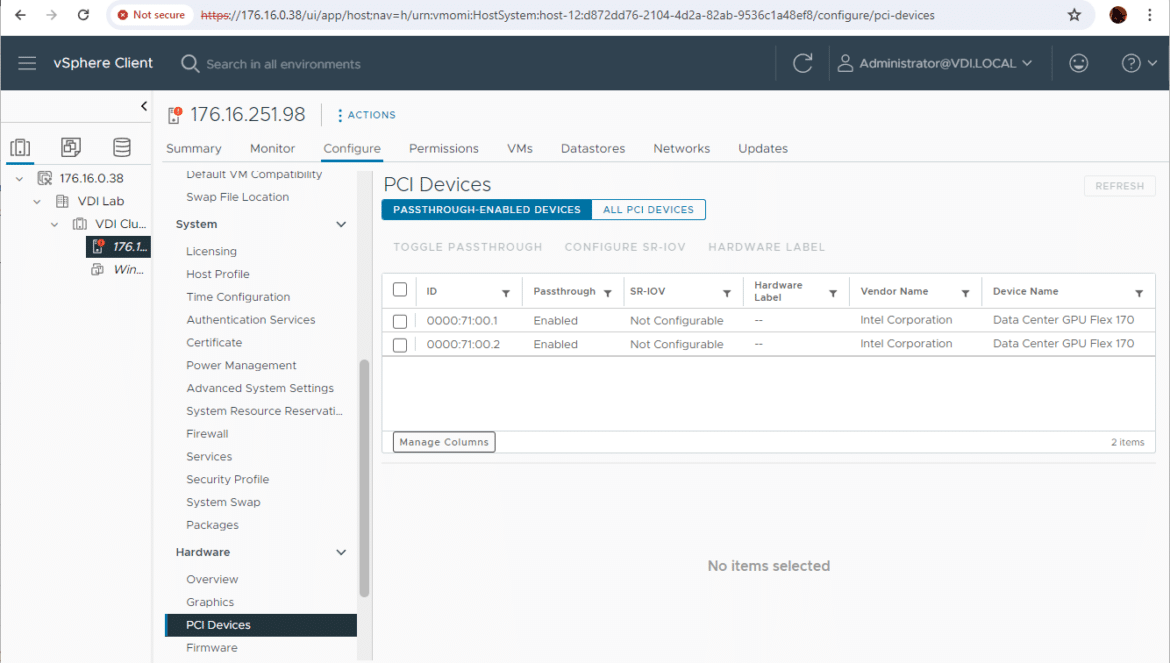Check the box for device 0000:71:00.2
Viewport: 1170px width, 663px height.
click(x=400, y=345)
